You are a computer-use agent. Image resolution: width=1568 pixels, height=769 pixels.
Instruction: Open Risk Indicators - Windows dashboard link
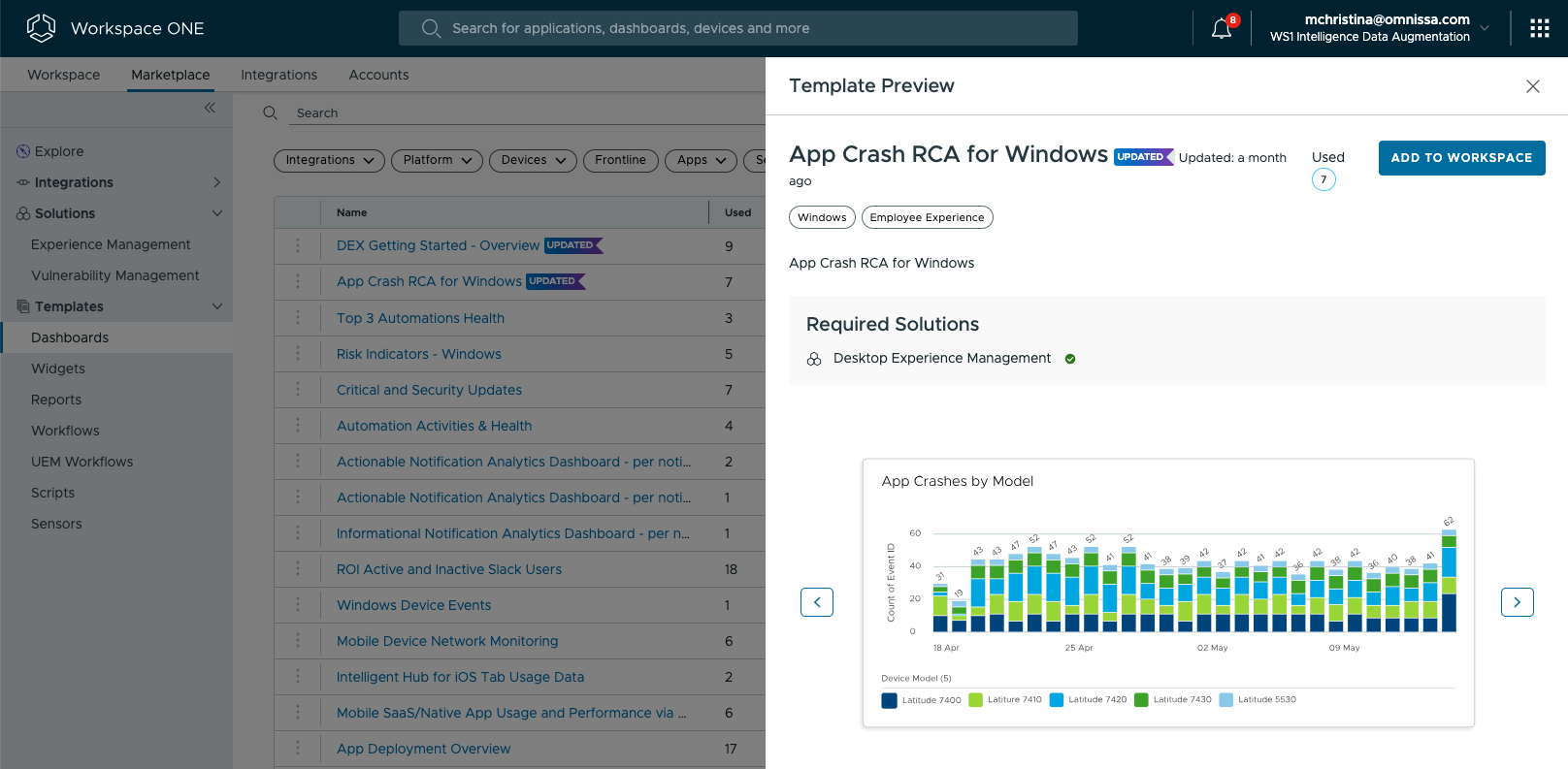(418, 354)
